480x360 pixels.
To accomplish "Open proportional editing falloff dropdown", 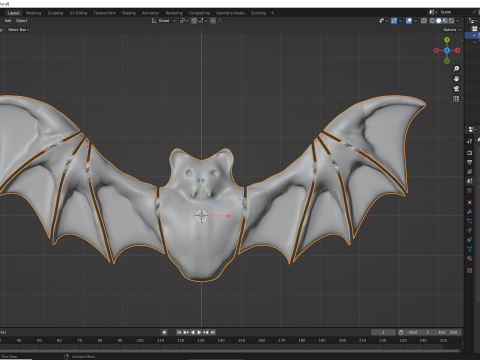I will click(x=222, y=21).
